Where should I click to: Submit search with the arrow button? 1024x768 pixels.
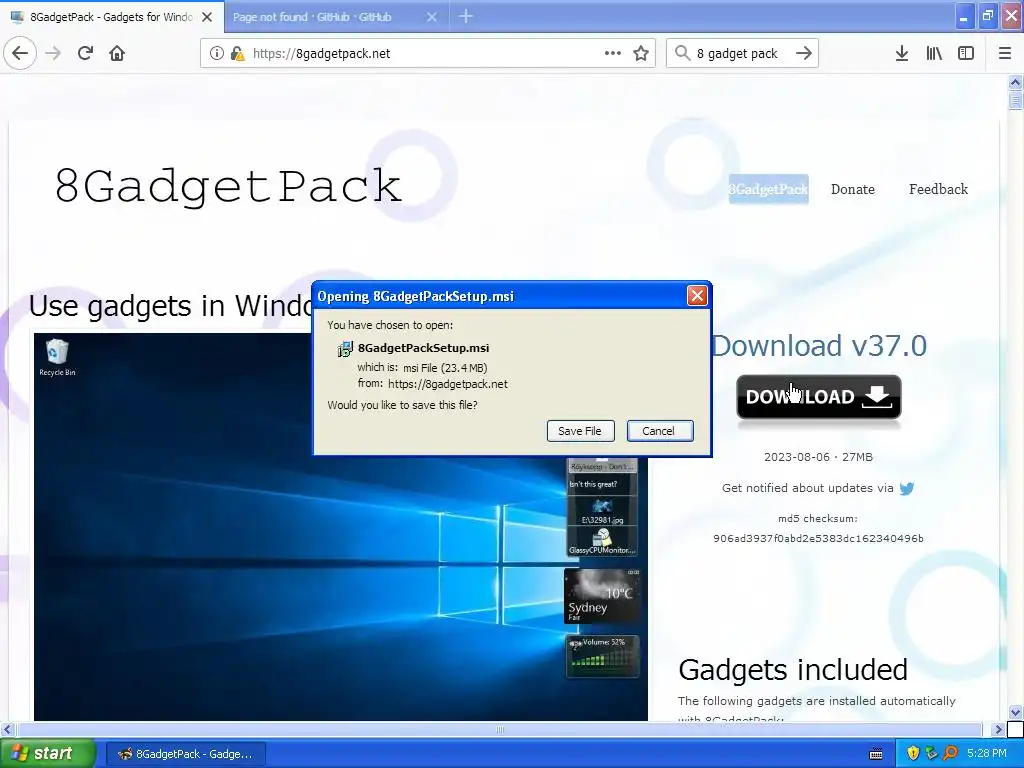(804, 54)
